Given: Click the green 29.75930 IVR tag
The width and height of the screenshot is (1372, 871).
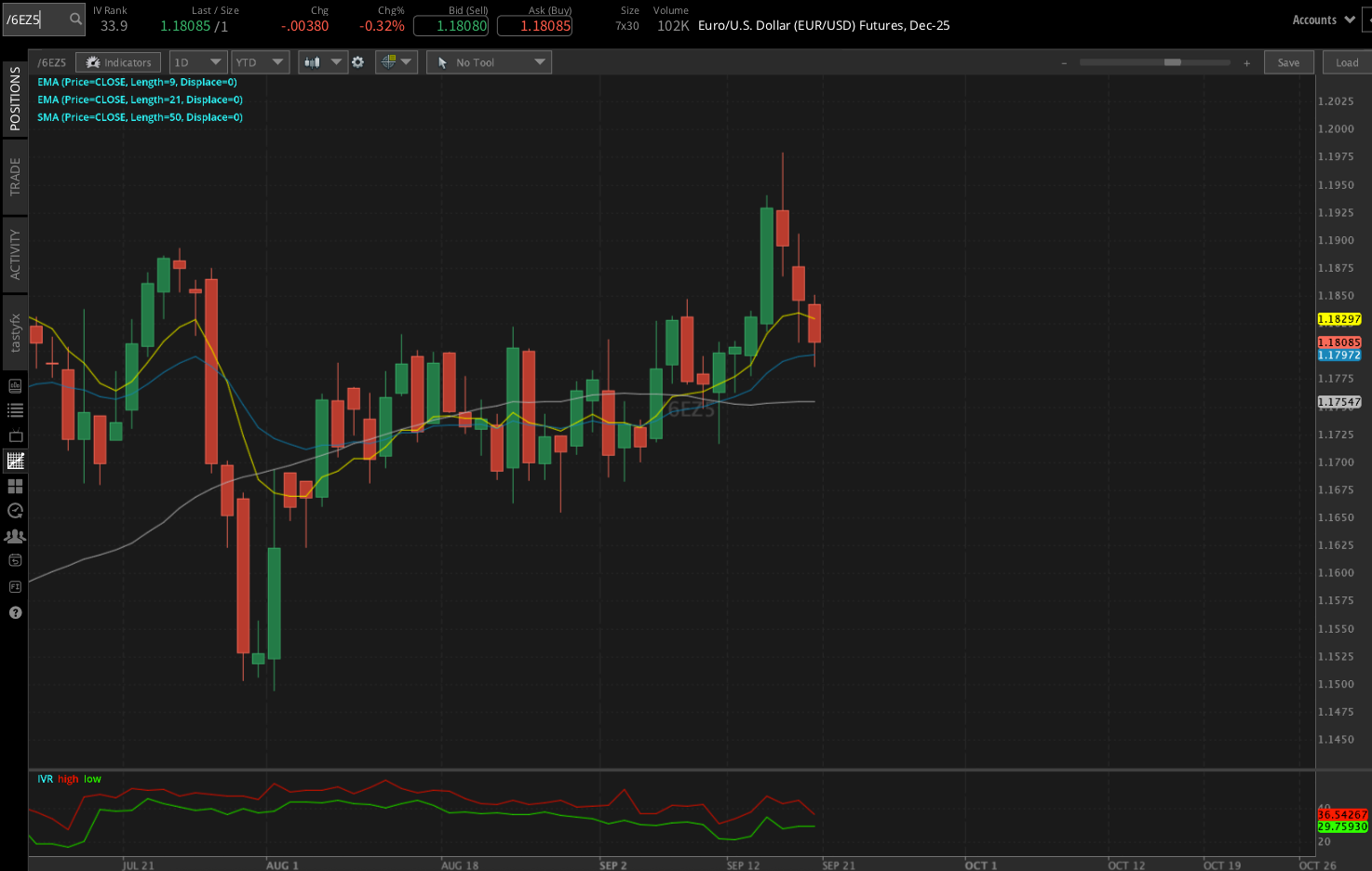Looking at the screenshot, I should click(1342, 826).
